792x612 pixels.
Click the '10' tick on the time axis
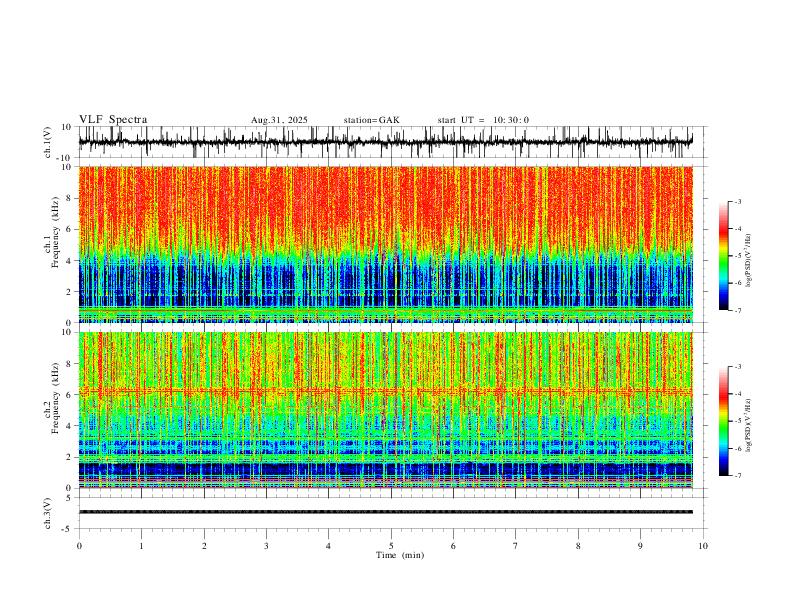[703, 546]
